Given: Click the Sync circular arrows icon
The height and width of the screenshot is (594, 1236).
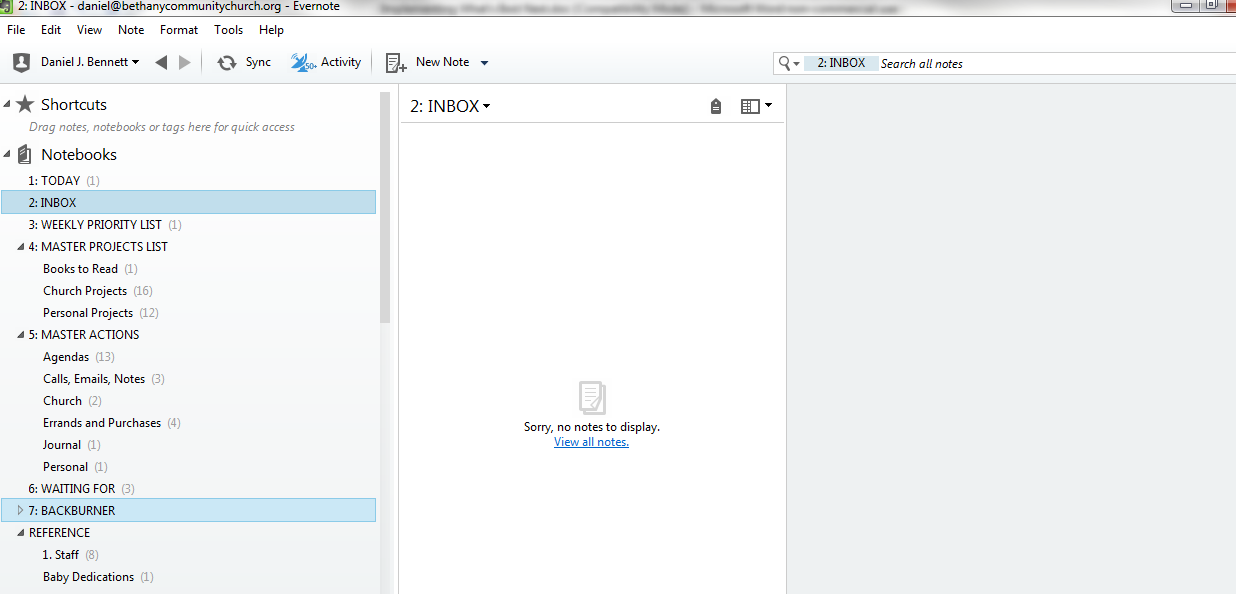Looking at the screenshot, I should point(227,62).
